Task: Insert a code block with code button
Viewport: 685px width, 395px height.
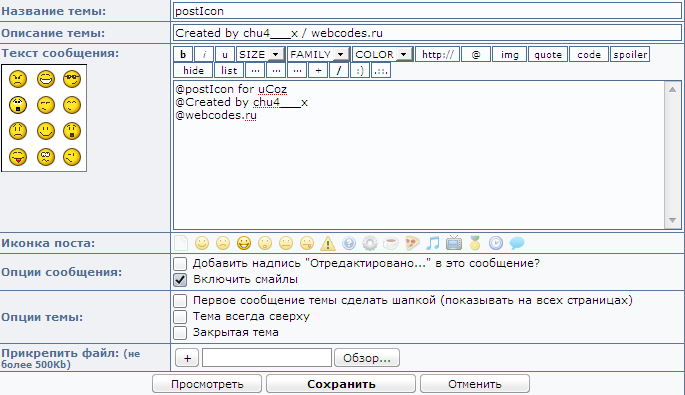Action: tap(589, 55)
